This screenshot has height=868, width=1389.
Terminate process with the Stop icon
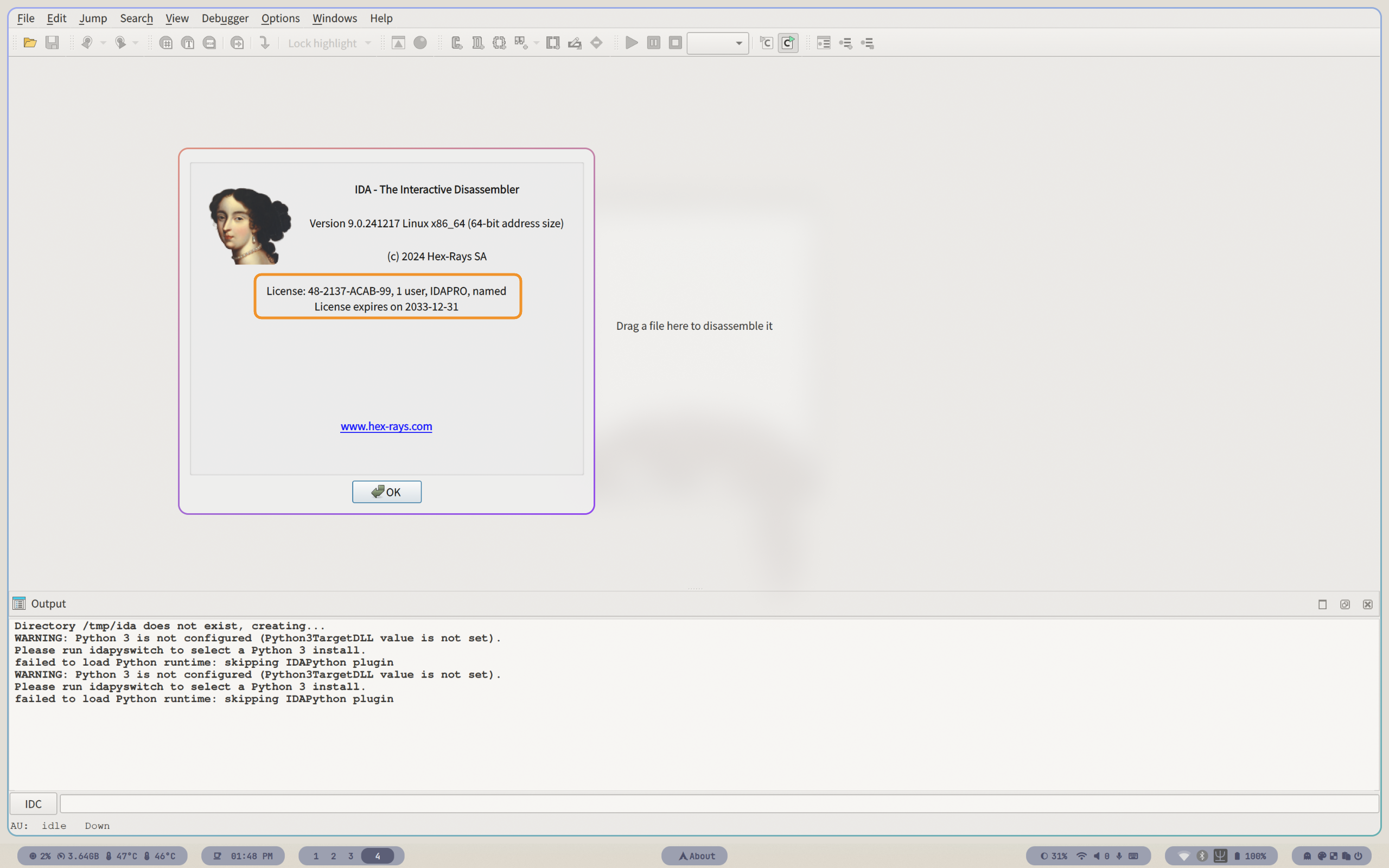[675, 42]
